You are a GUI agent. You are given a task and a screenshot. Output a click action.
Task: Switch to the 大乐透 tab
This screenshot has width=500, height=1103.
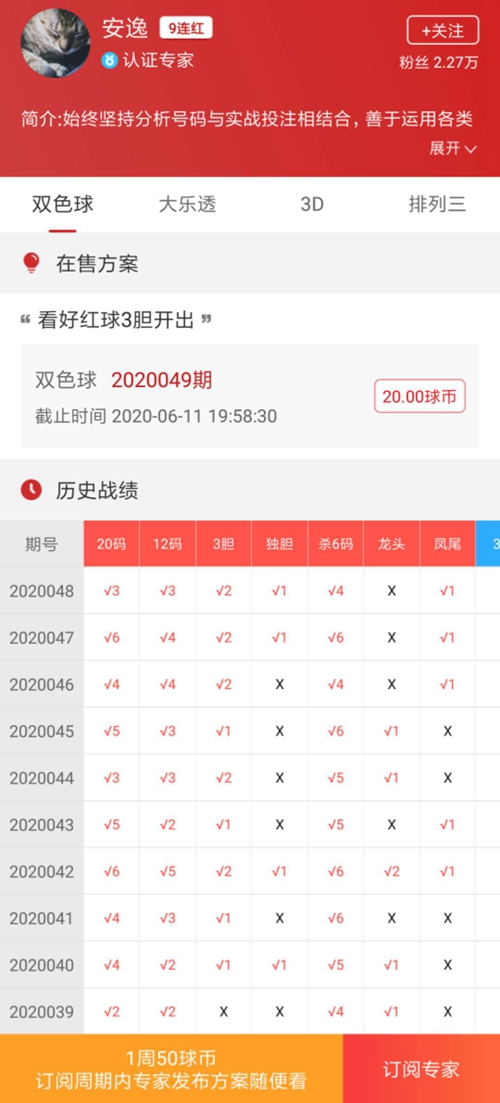187,205
